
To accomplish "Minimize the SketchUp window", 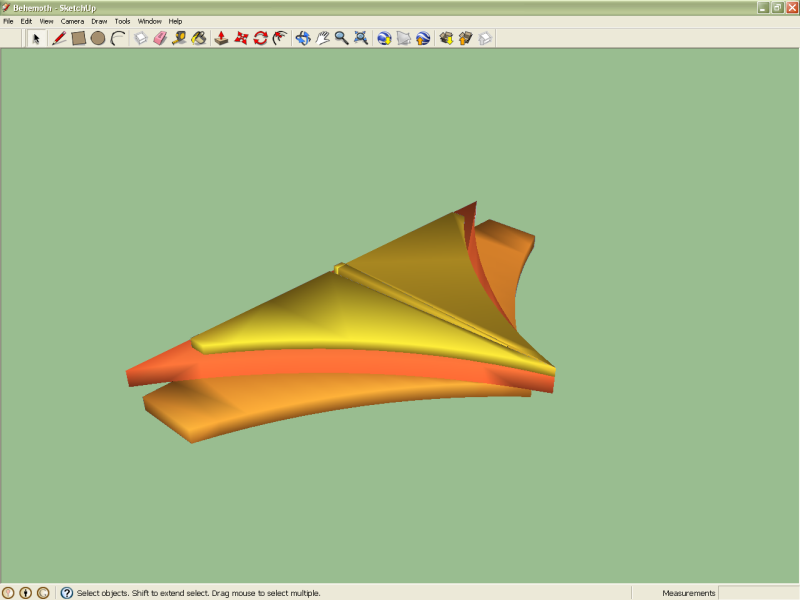I will tap(763, 8).
